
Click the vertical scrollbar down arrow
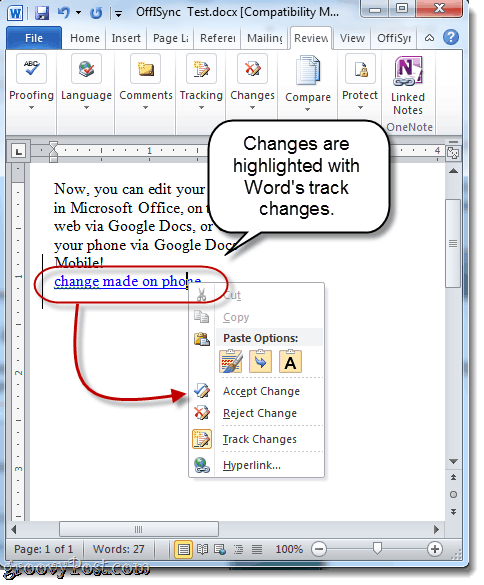tap(453, 462)
